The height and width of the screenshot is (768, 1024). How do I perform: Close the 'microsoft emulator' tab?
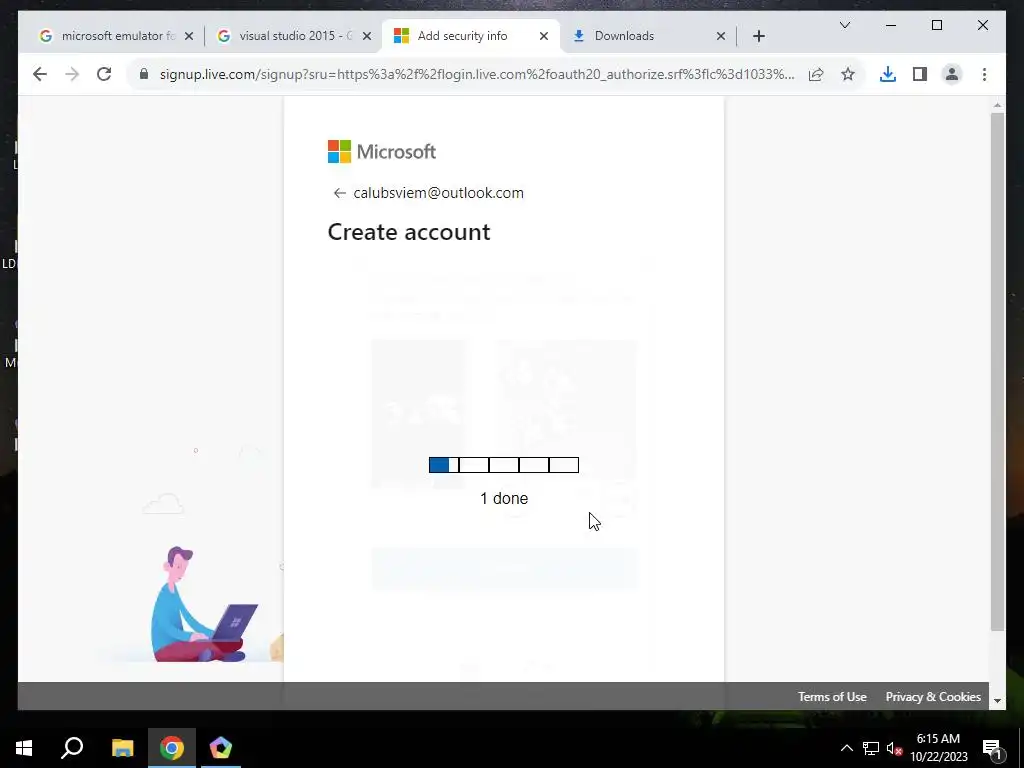pos(189,37)
